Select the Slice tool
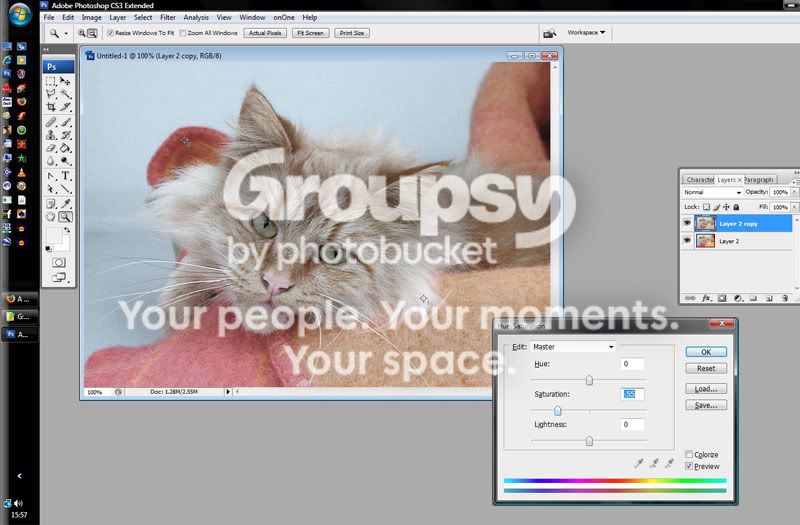Viewport: 800px width, 525px height. point(65,107)
